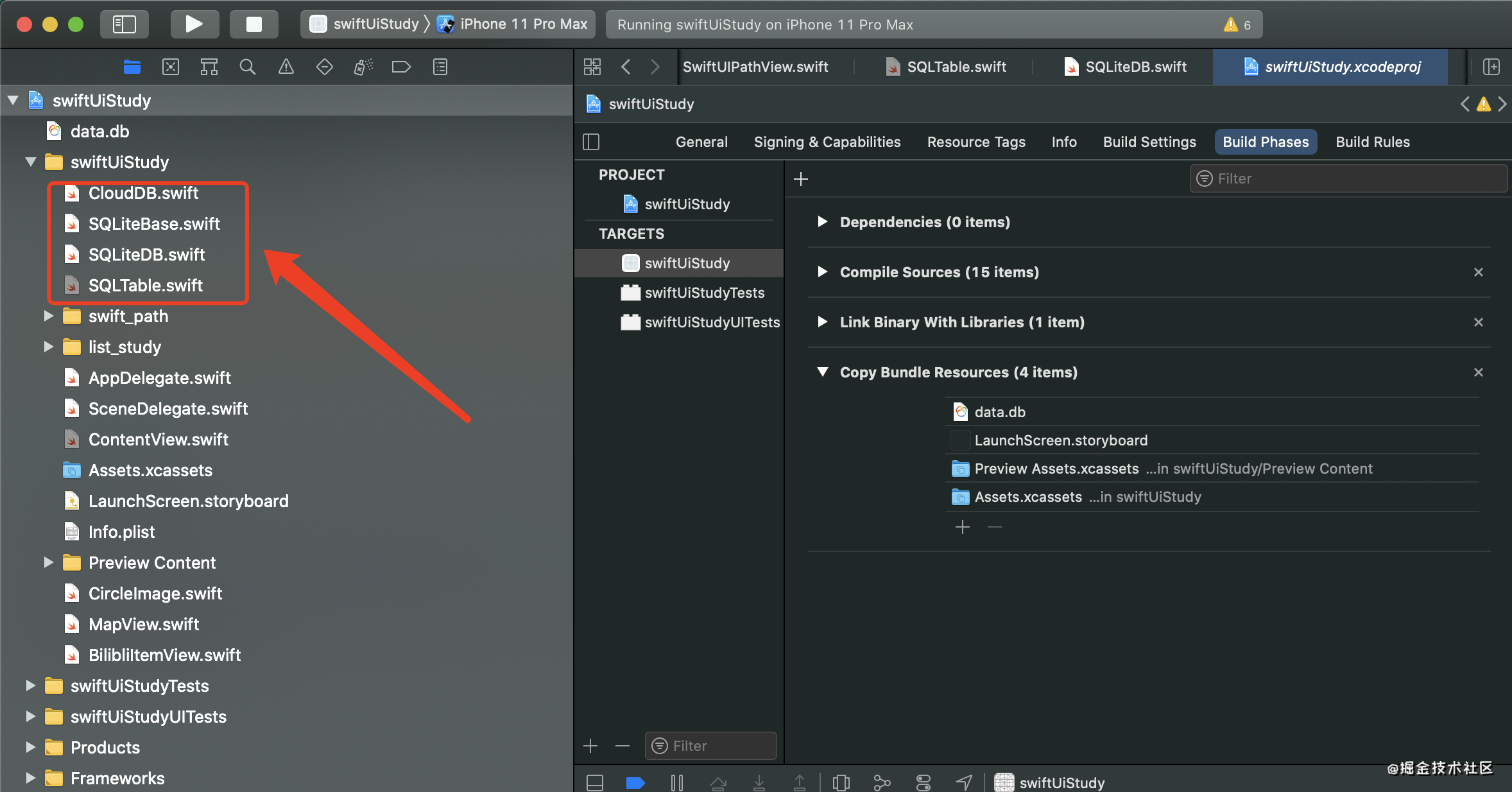Expand the swift_path folder
The width and height of the screenshot is (1512, 792).
[48, 316]
